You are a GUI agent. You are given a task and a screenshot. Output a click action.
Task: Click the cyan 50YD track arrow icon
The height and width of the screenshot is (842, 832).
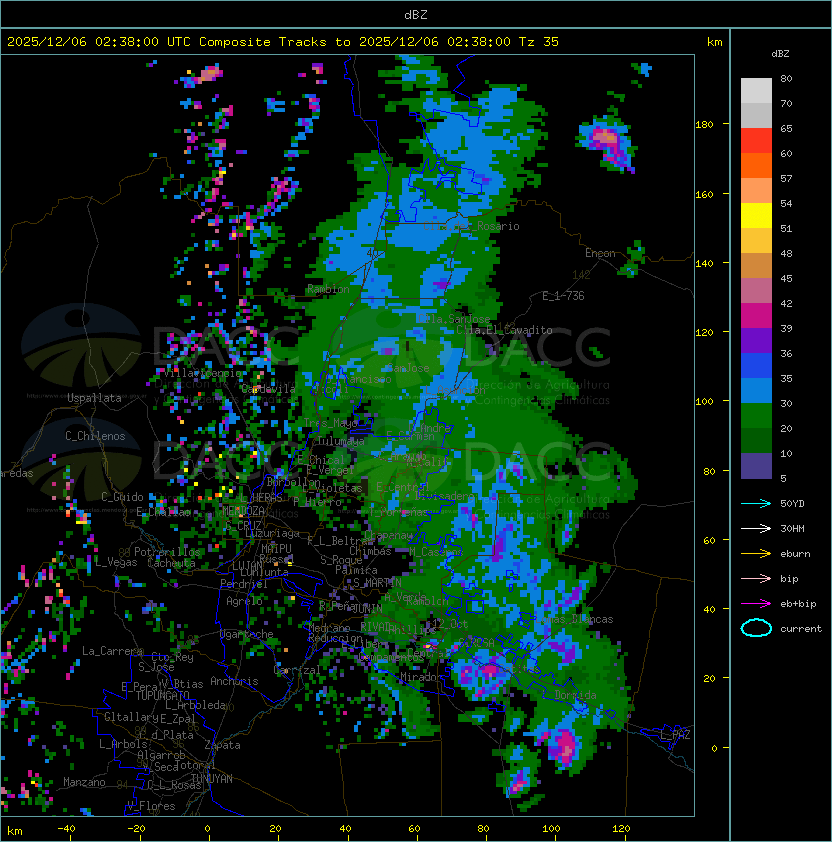pos(756,504)
